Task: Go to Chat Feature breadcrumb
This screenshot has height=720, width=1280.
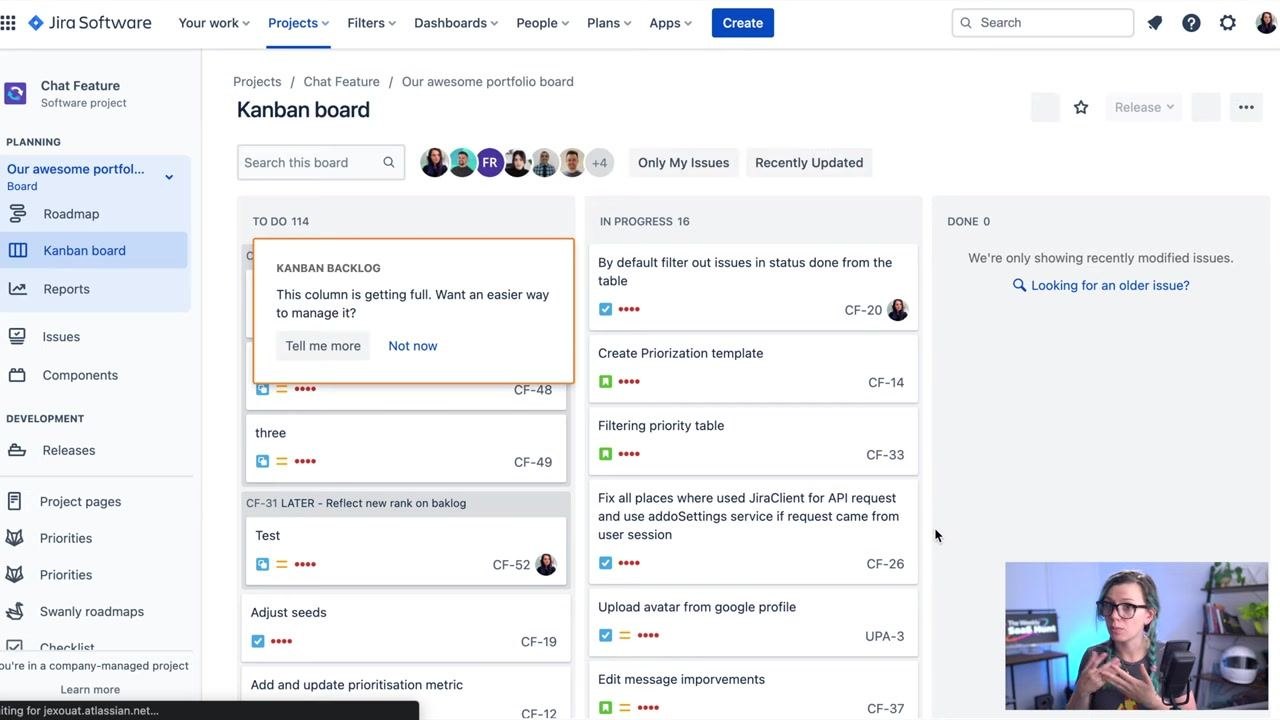Action: point(342,82)
